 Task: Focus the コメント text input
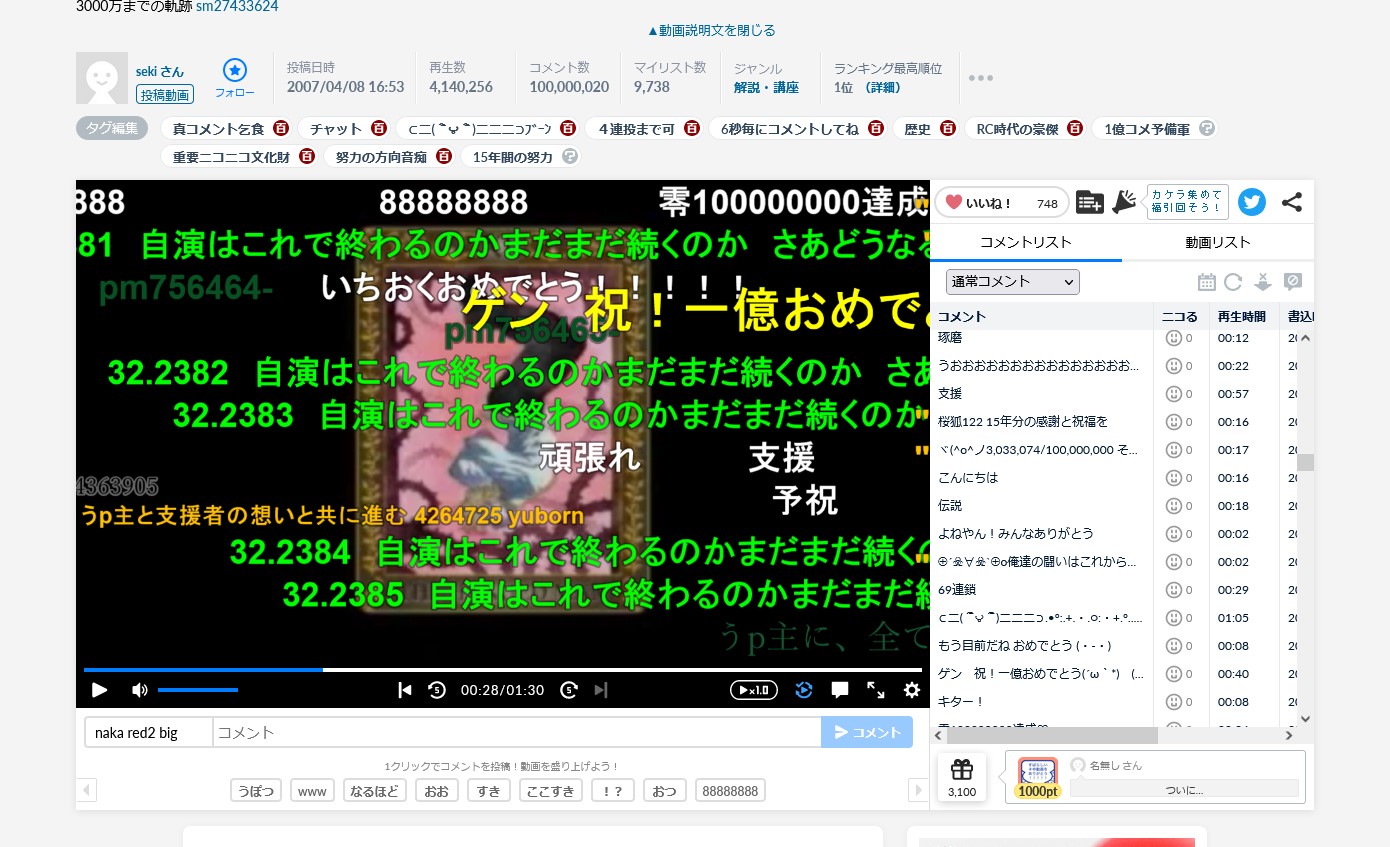pyautogui.click(x=517, y=732)
